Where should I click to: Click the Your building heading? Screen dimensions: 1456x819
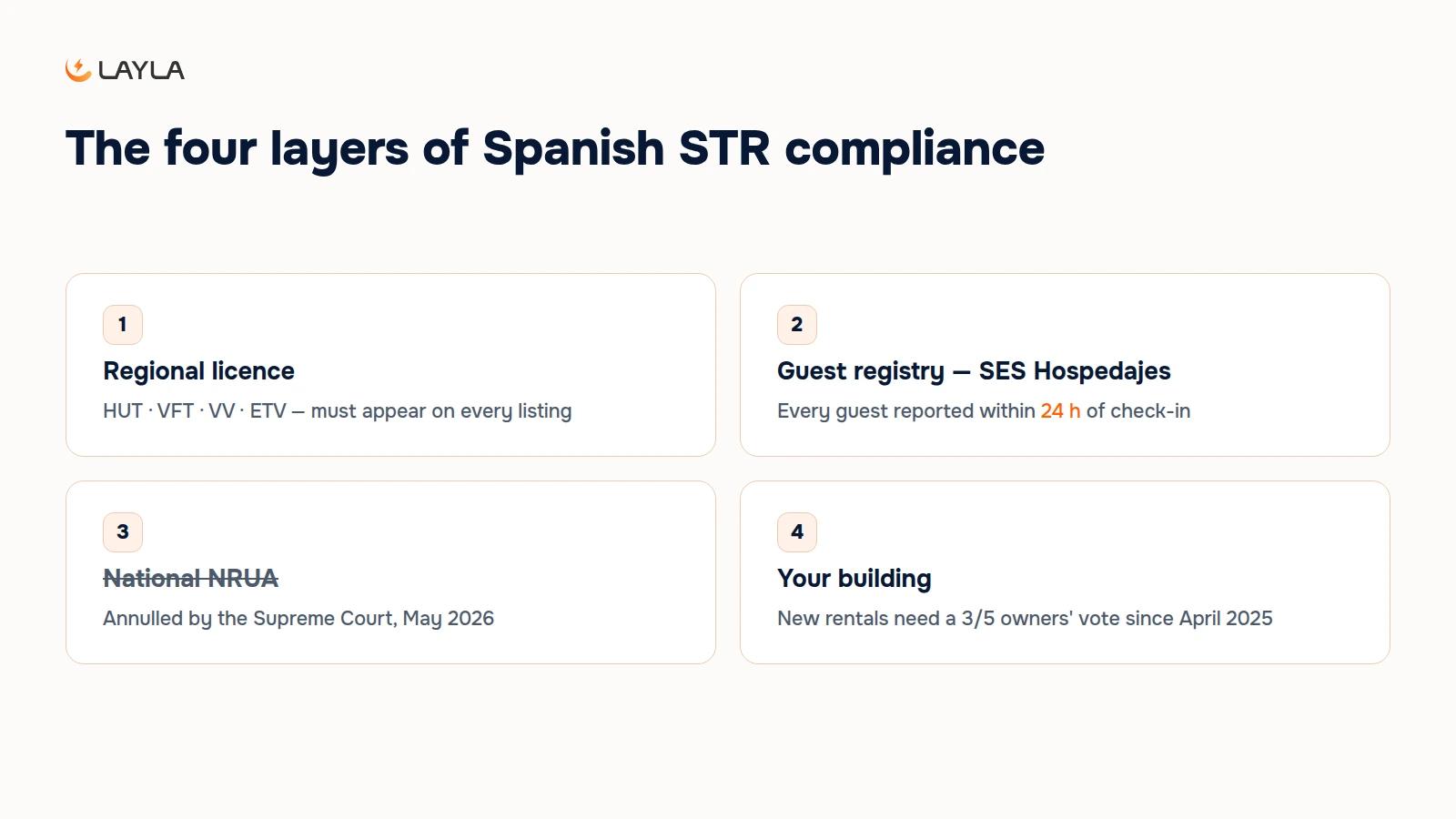[854, 579]
